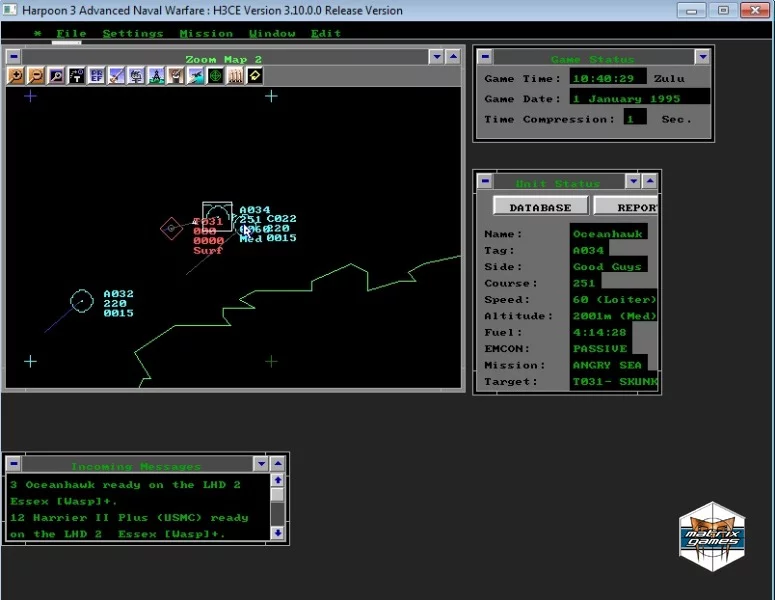
Task: Click the yellow diamond arrow toolbar icon
Action: click(x=255, y=76)
